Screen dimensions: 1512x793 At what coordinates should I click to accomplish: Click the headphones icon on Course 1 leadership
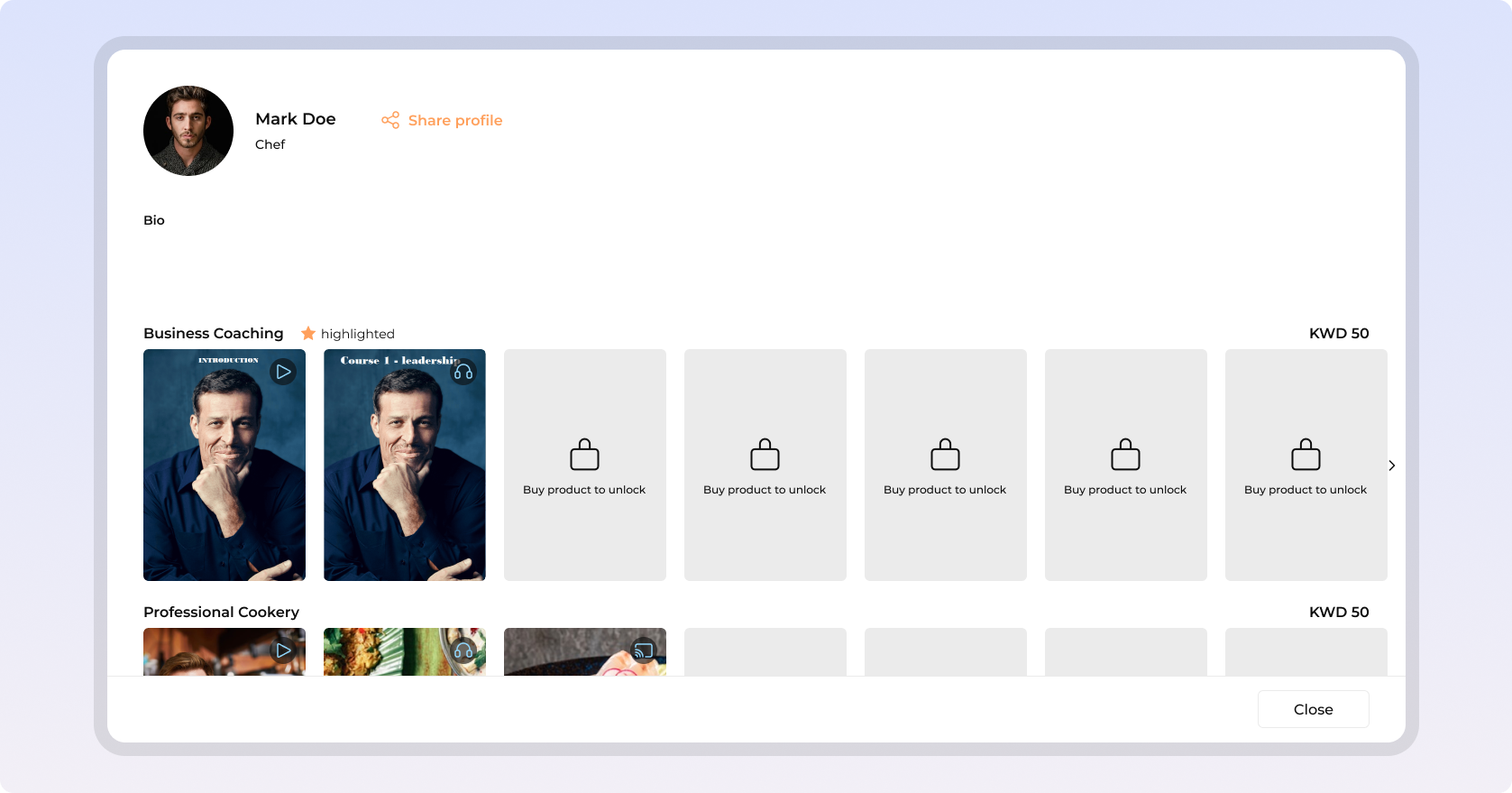click(463, 372)
